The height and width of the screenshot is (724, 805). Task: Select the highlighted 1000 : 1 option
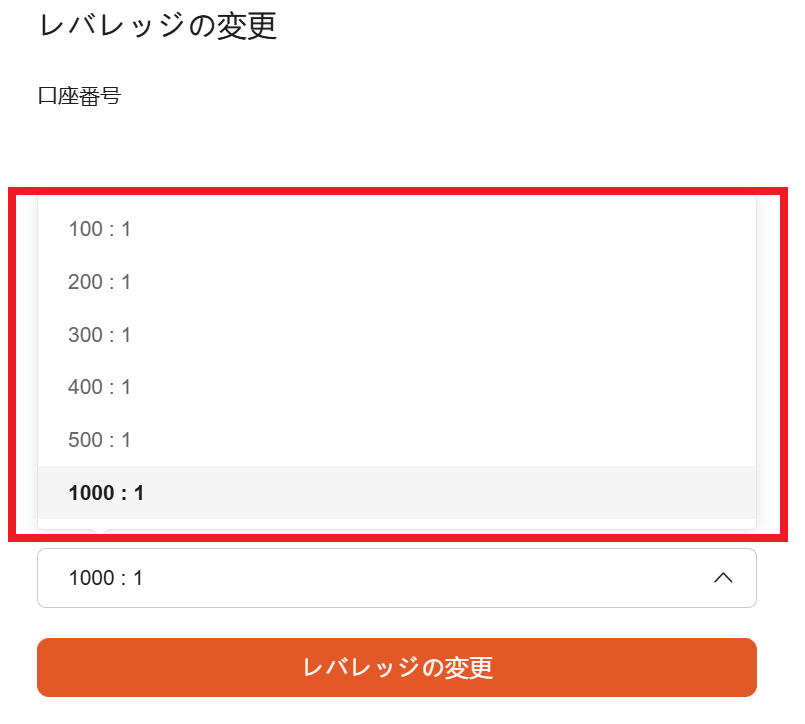106,493
